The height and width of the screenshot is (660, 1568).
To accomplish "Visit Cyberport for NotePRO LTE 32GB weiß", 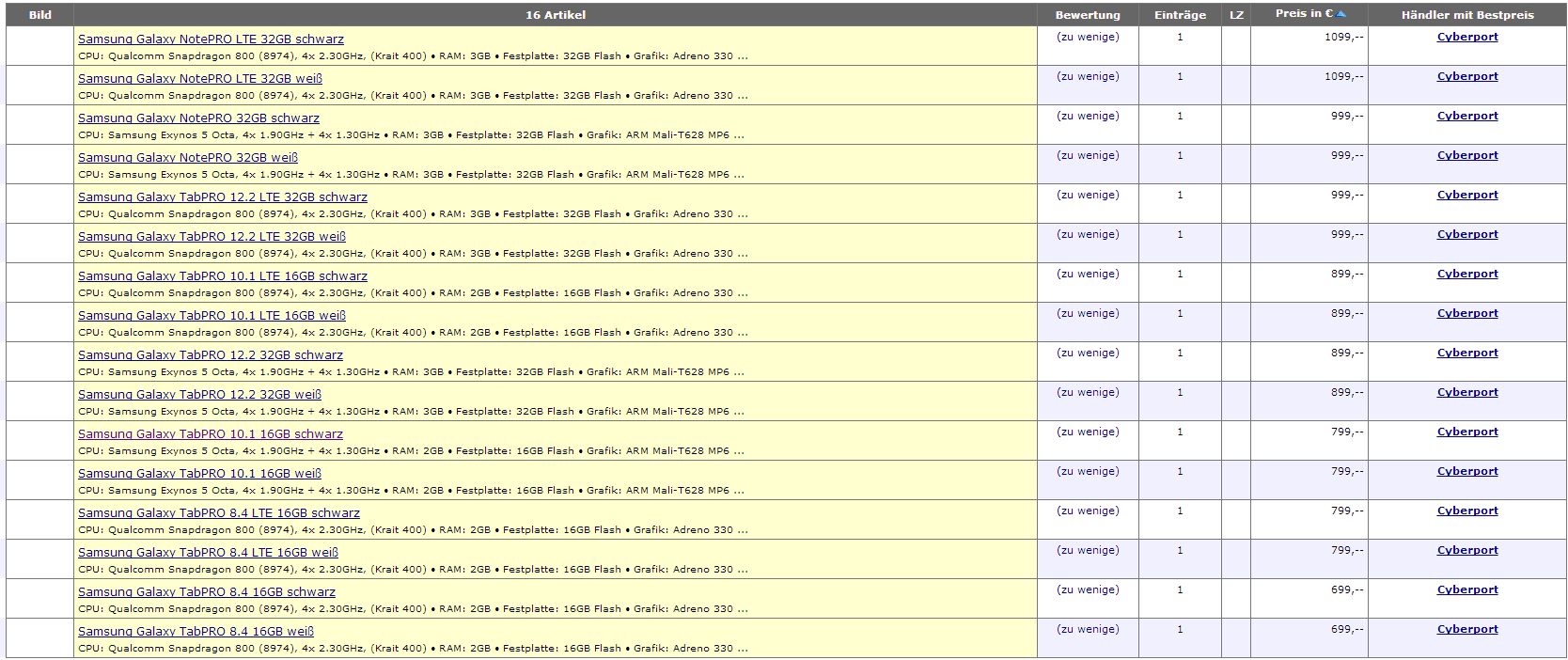I will 1467,77.
